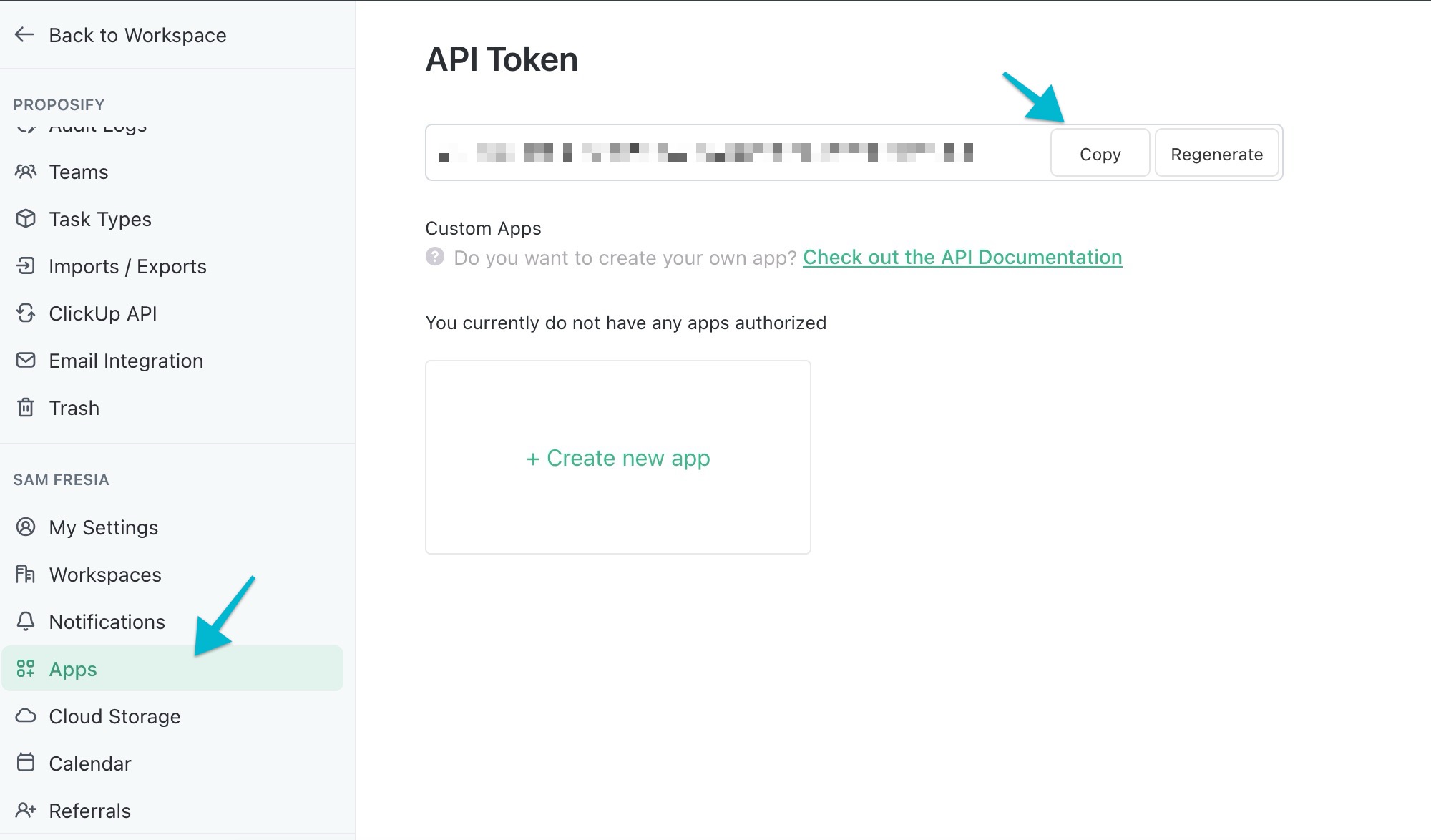
Task: Click the Referrals person-plus icon
Action: 26,810
